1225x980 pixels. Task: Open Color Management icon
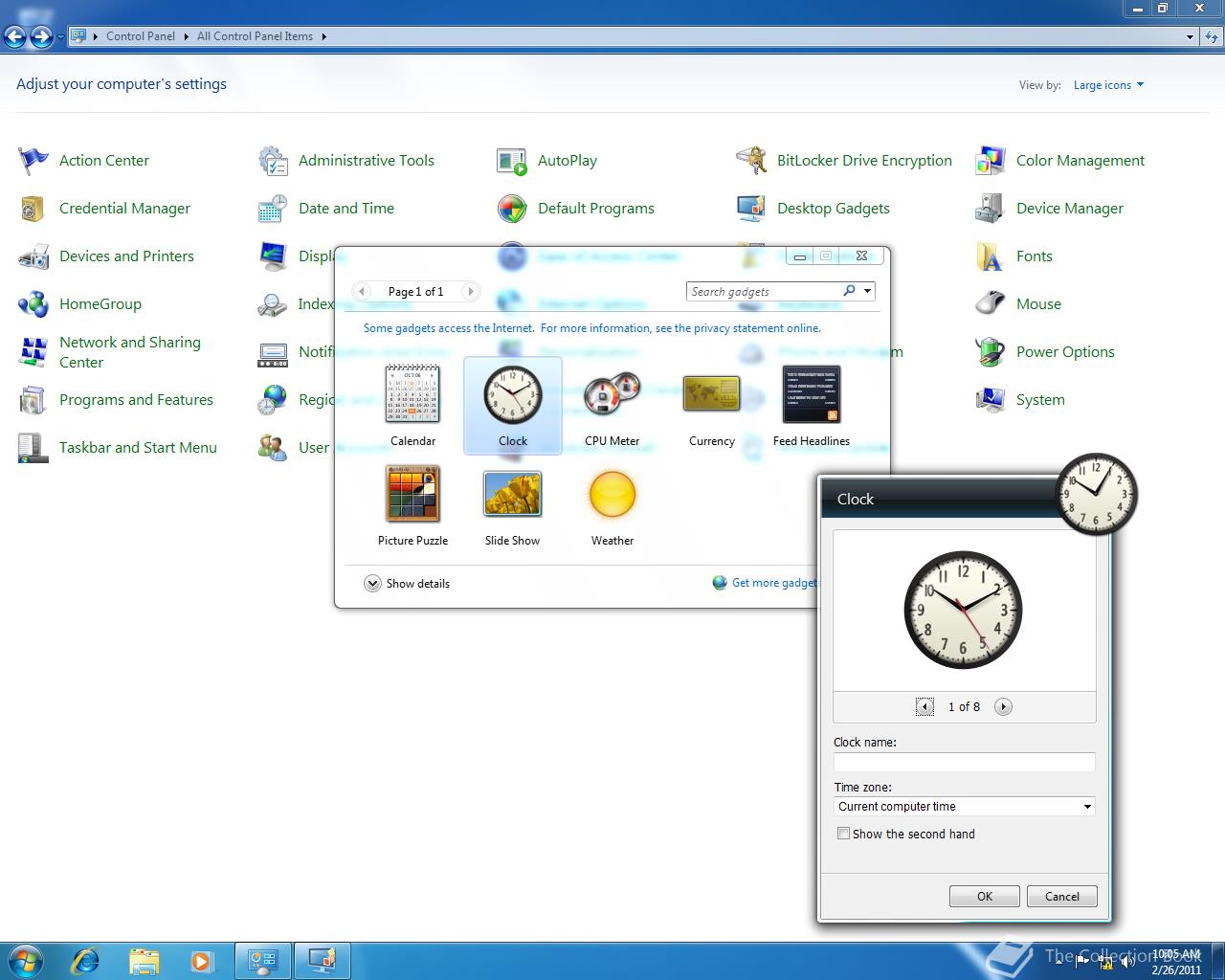tap(991, 161)
